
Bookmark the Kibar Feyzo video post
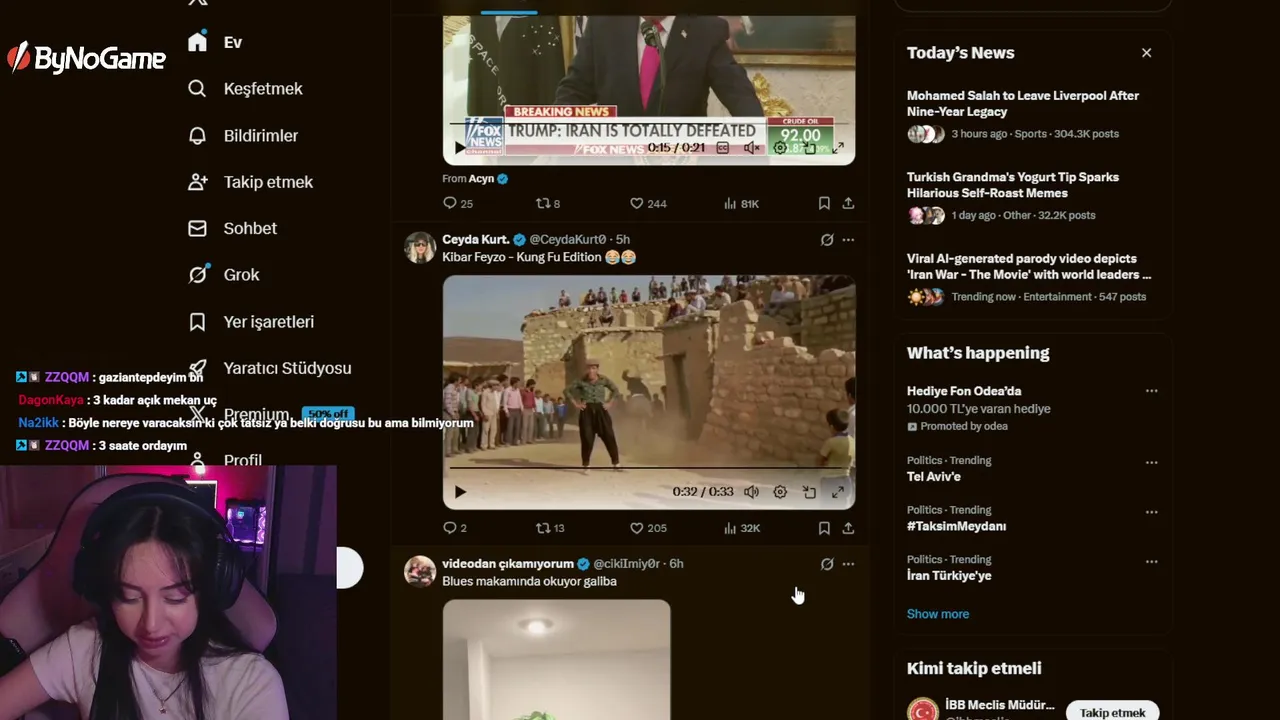(824, 528)
